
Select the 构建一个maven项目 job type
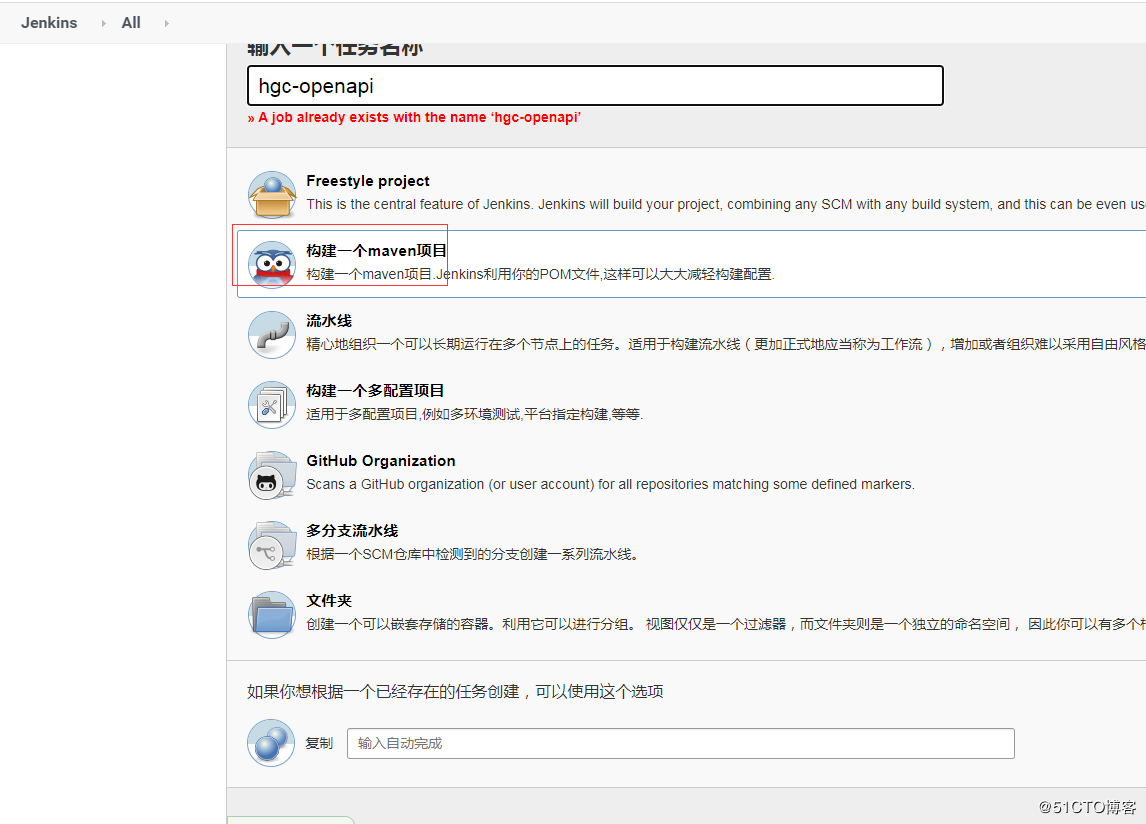375,250
